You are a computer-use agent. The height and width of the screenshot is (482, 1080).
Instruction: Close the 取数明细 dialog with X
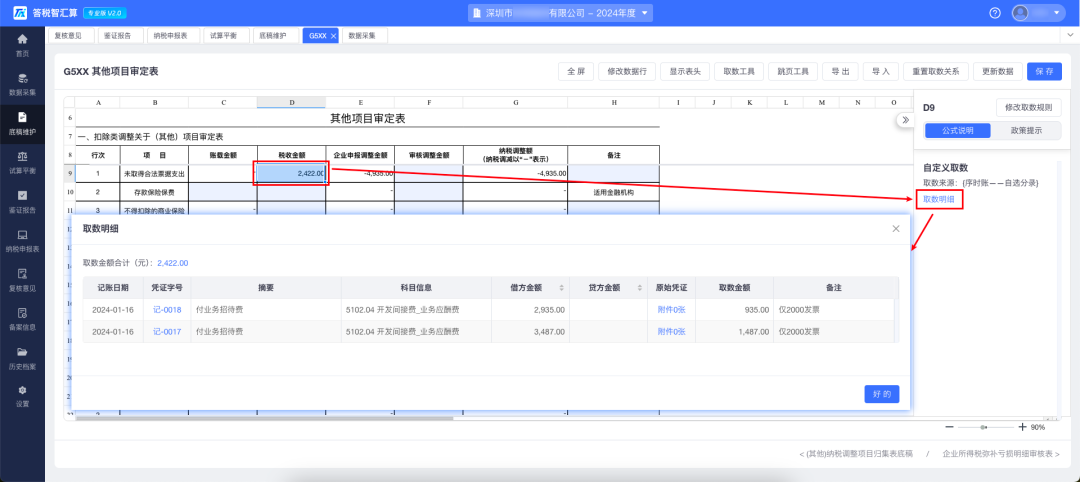click(895, 229)
